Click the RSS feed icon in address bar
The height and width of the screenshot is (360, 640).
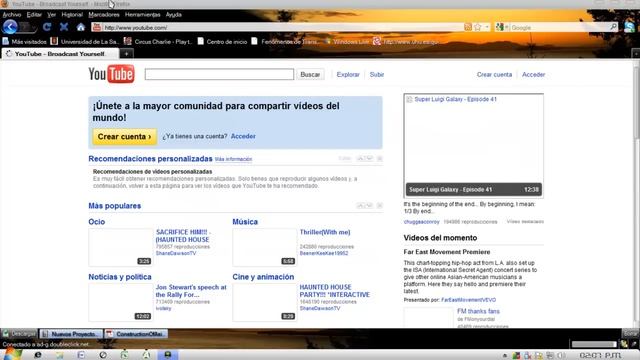click(x=468, y=27)
